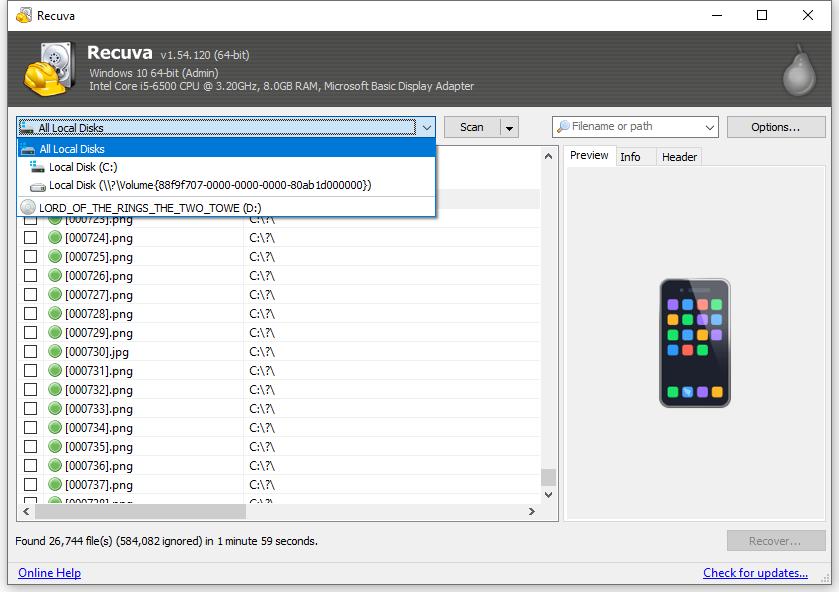
Task: Click the D: disc drive icon
Action: click(28, 207)
